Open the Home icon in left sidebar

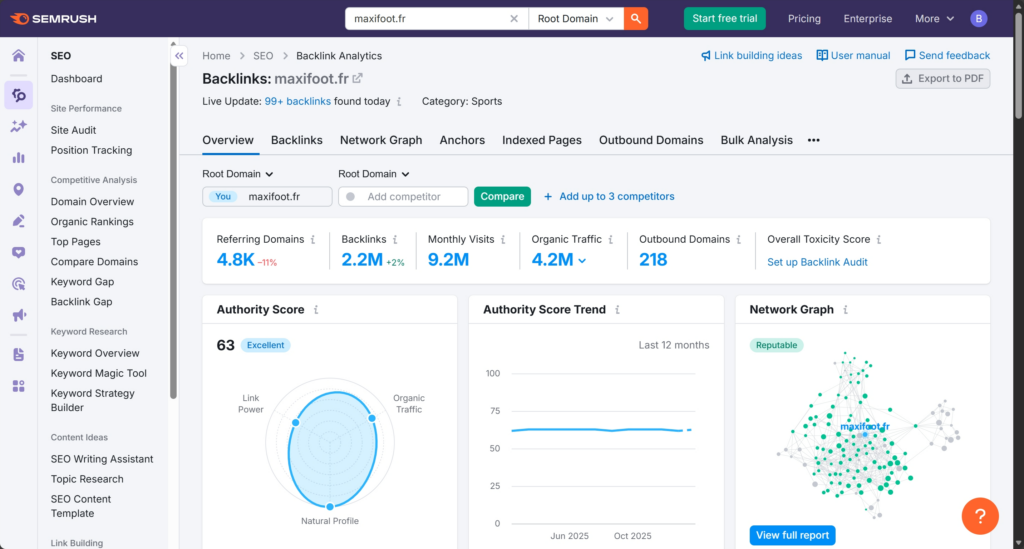click(18, 56)
